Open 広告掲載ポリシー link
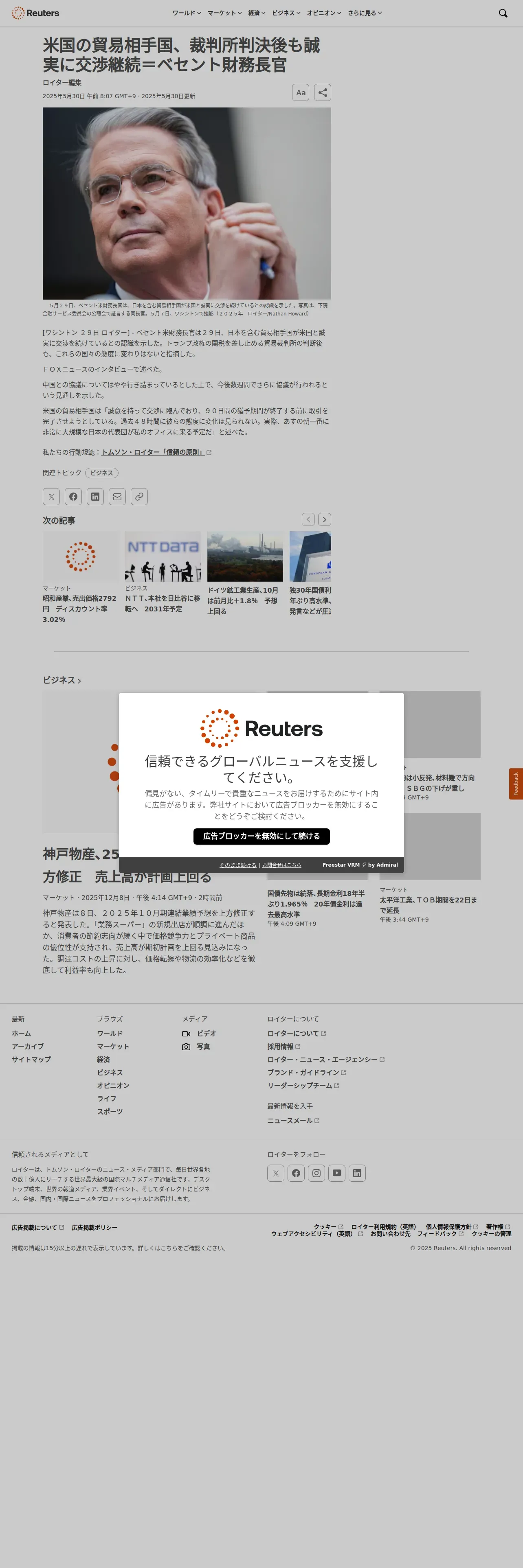Image resolution: width=523 pixels, height=1568 pixels. [x=94, y=1228]
